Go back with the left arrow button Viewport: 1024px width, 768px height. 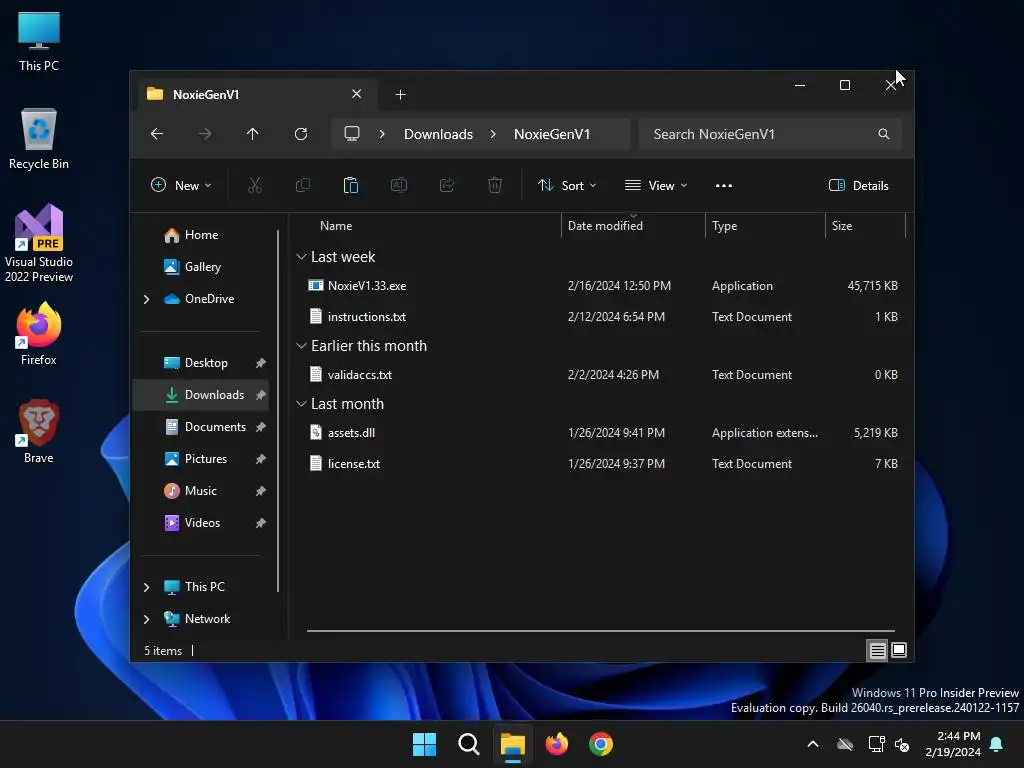click(157, 134)
